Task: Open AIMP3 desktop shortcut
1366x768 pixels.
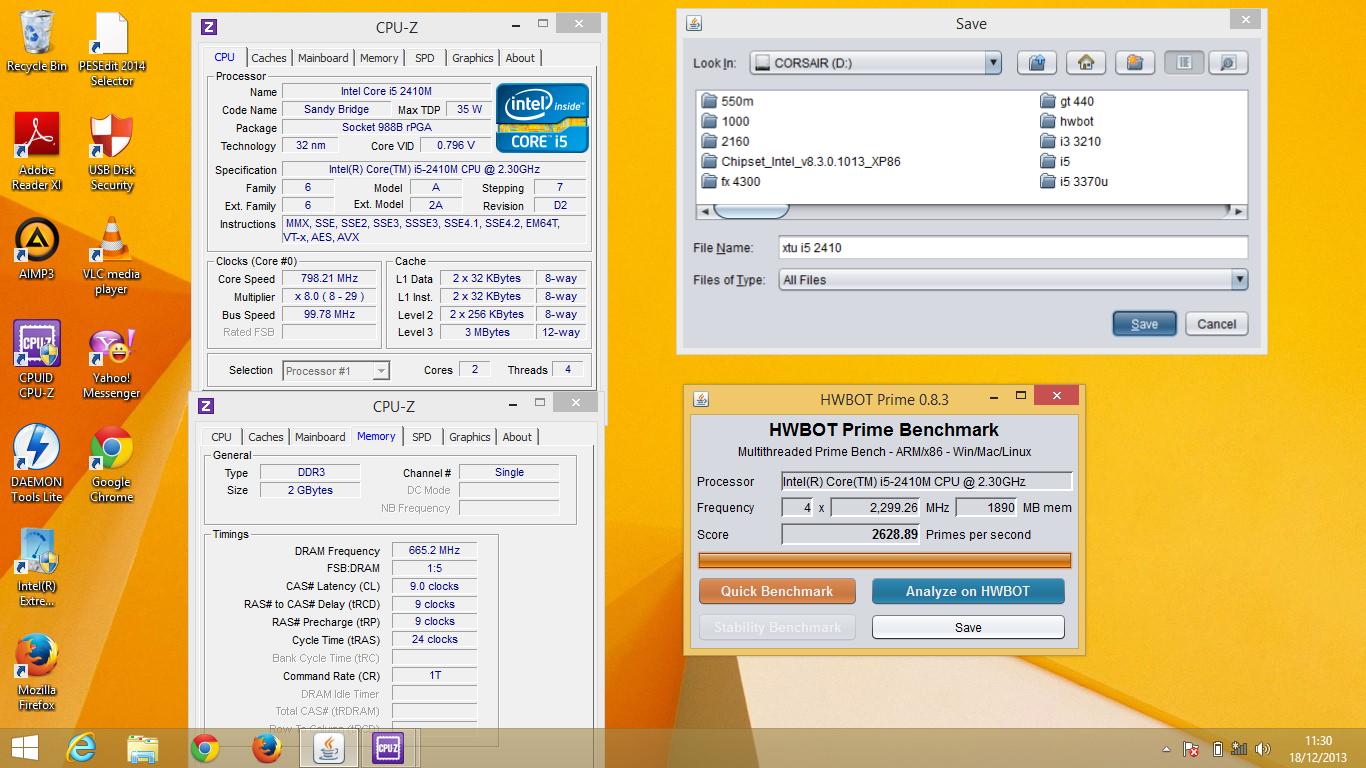Action: tap(37, 250)
